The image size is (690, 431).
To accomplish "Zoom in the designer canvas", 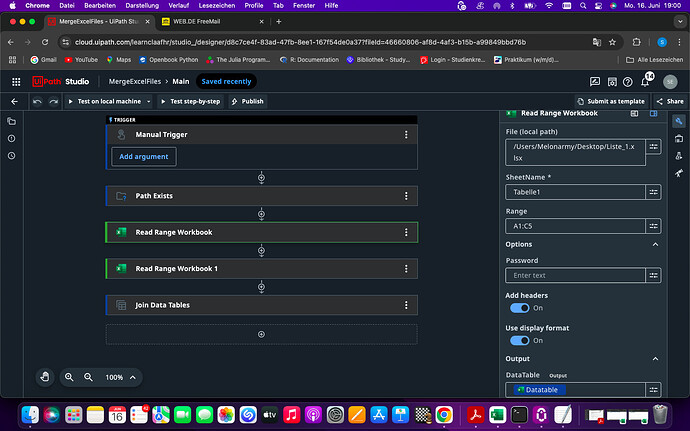I will tap(69, 377).
